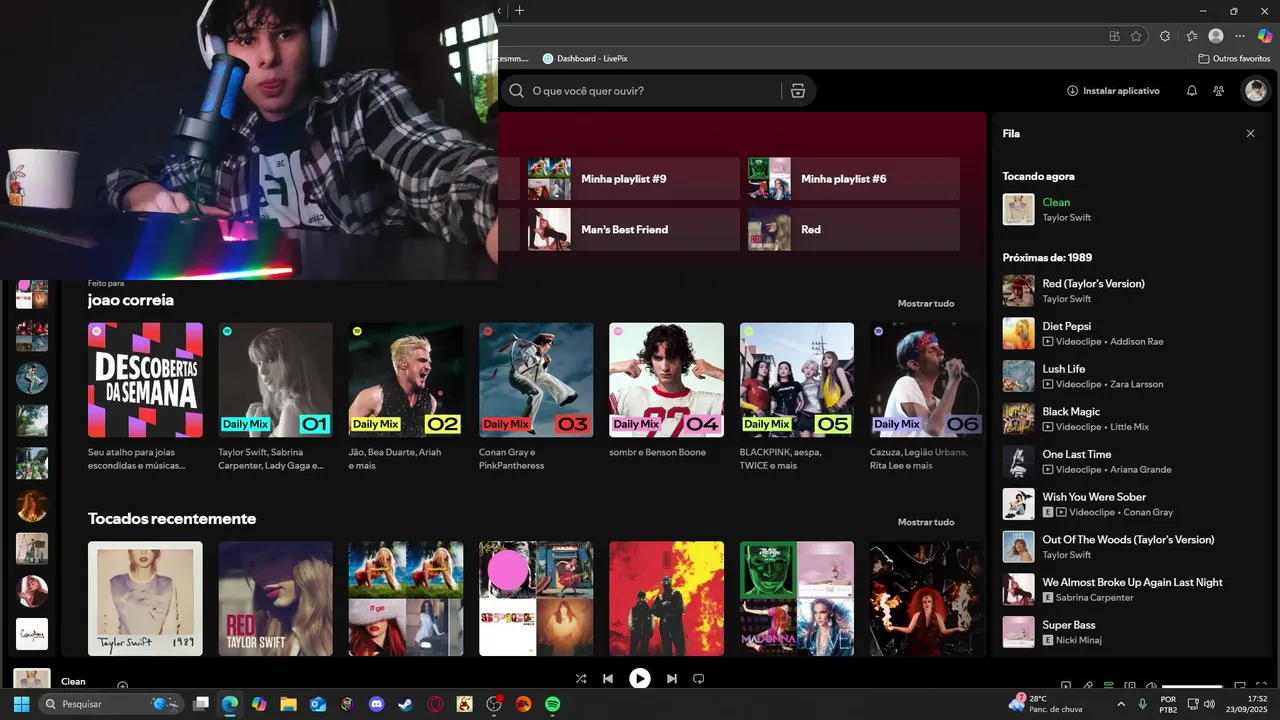Viewport: 1280px width, 720px height.
Task: Adjust the volume slider in player bar
Action: click(1192, 686)
